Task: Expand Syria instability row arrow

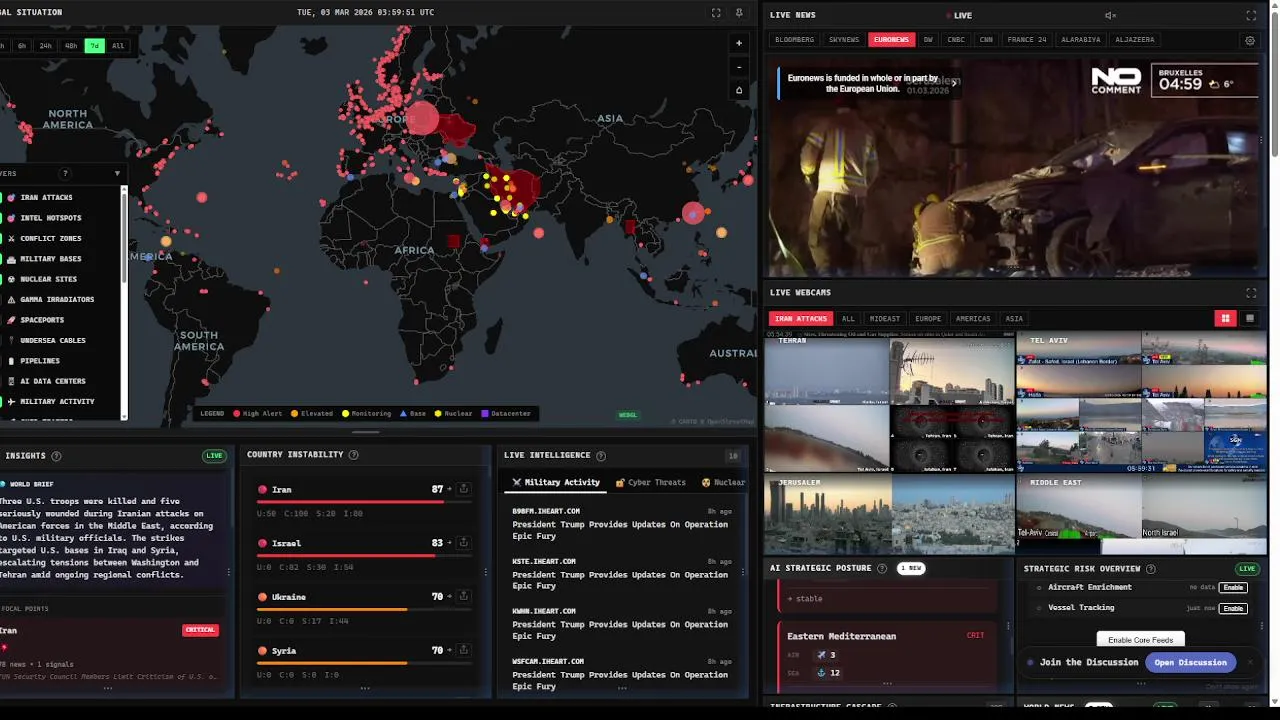Action: pos(450,650)
